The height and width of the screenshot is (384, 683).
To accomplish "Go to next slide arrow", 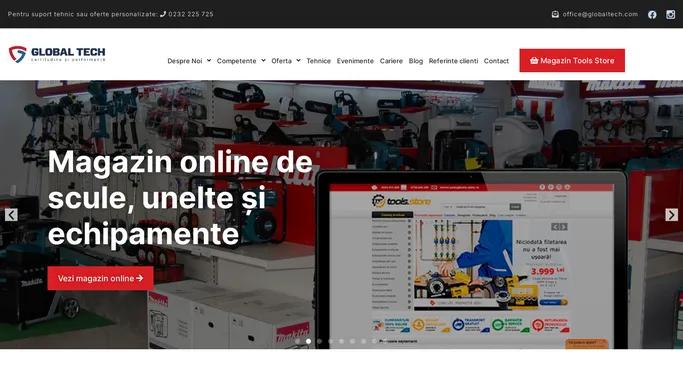I will coord(671,215).
